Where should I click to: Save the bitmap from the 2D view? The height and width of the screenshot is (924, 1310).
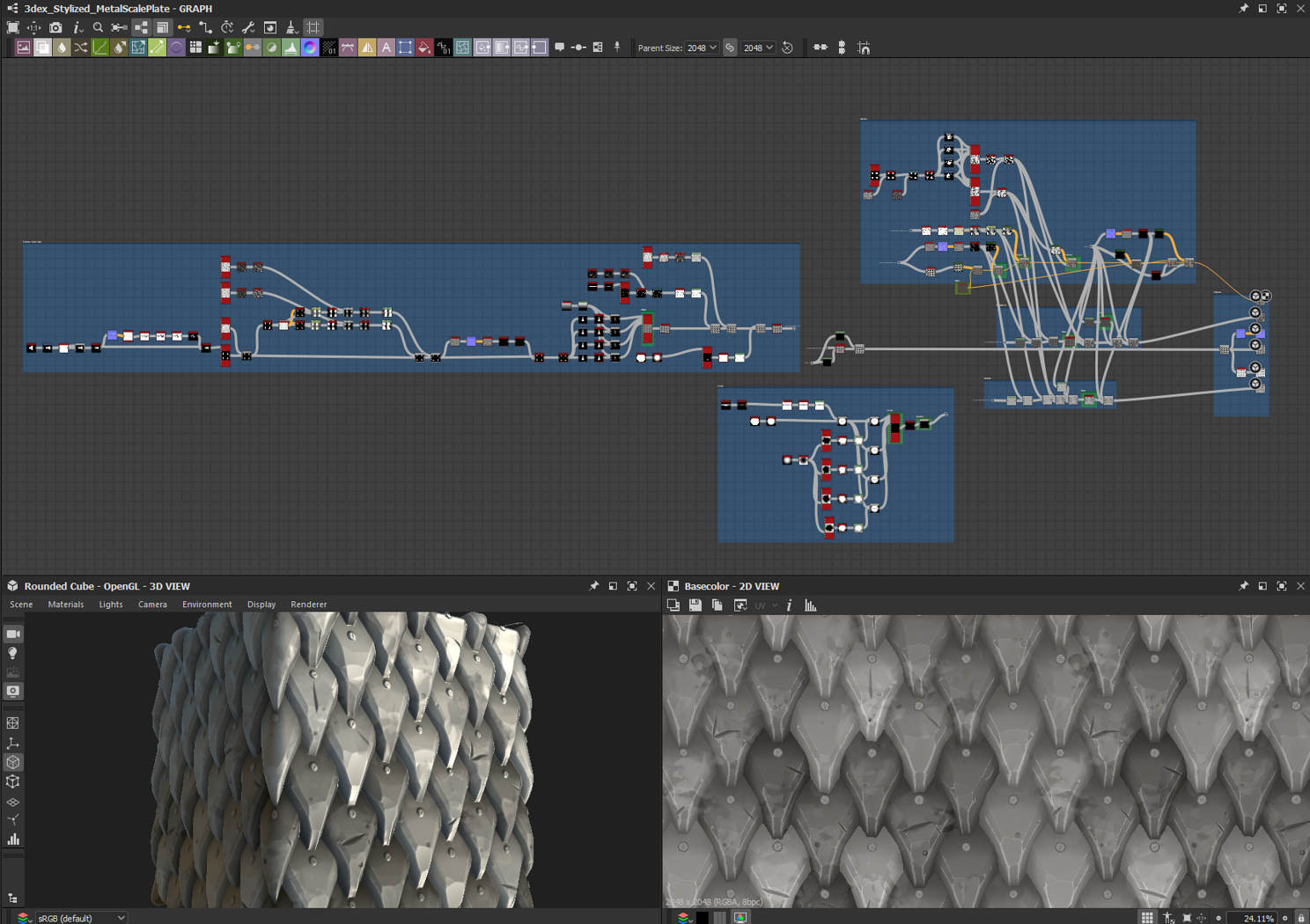tap(695, 605)
